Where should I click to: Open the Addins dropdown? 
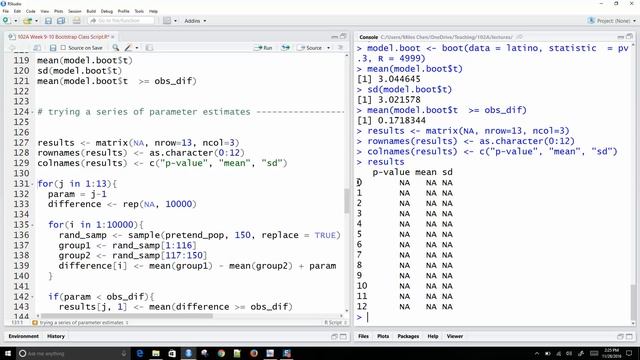coord(195,21)
